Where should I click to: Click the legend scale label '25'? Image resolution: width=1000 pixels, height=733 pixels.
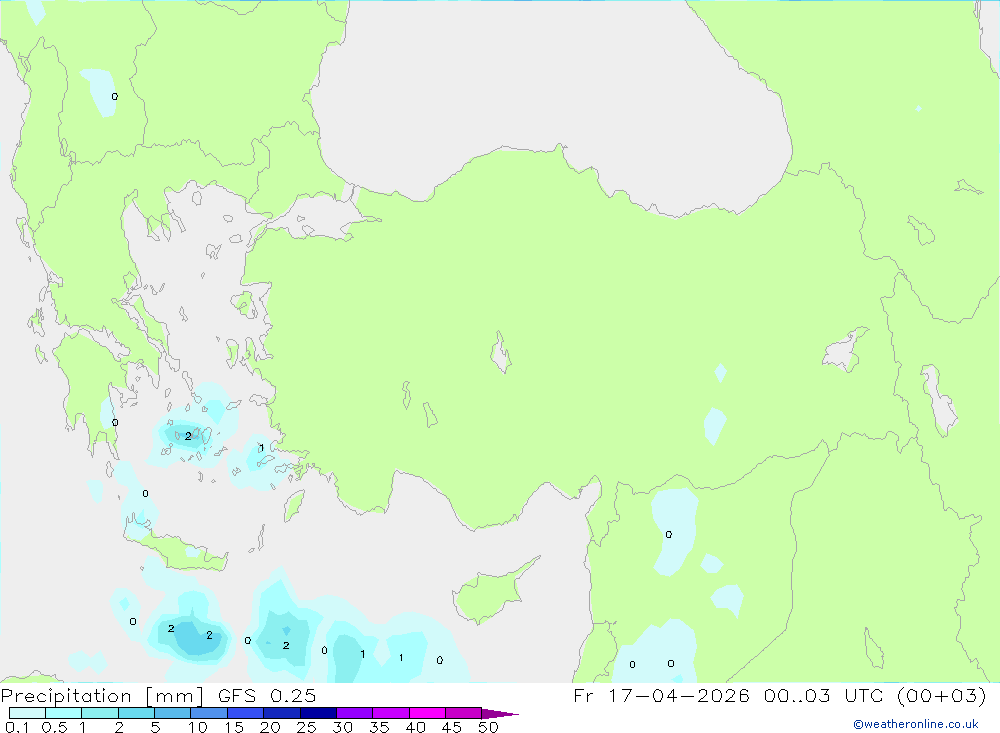306,727
